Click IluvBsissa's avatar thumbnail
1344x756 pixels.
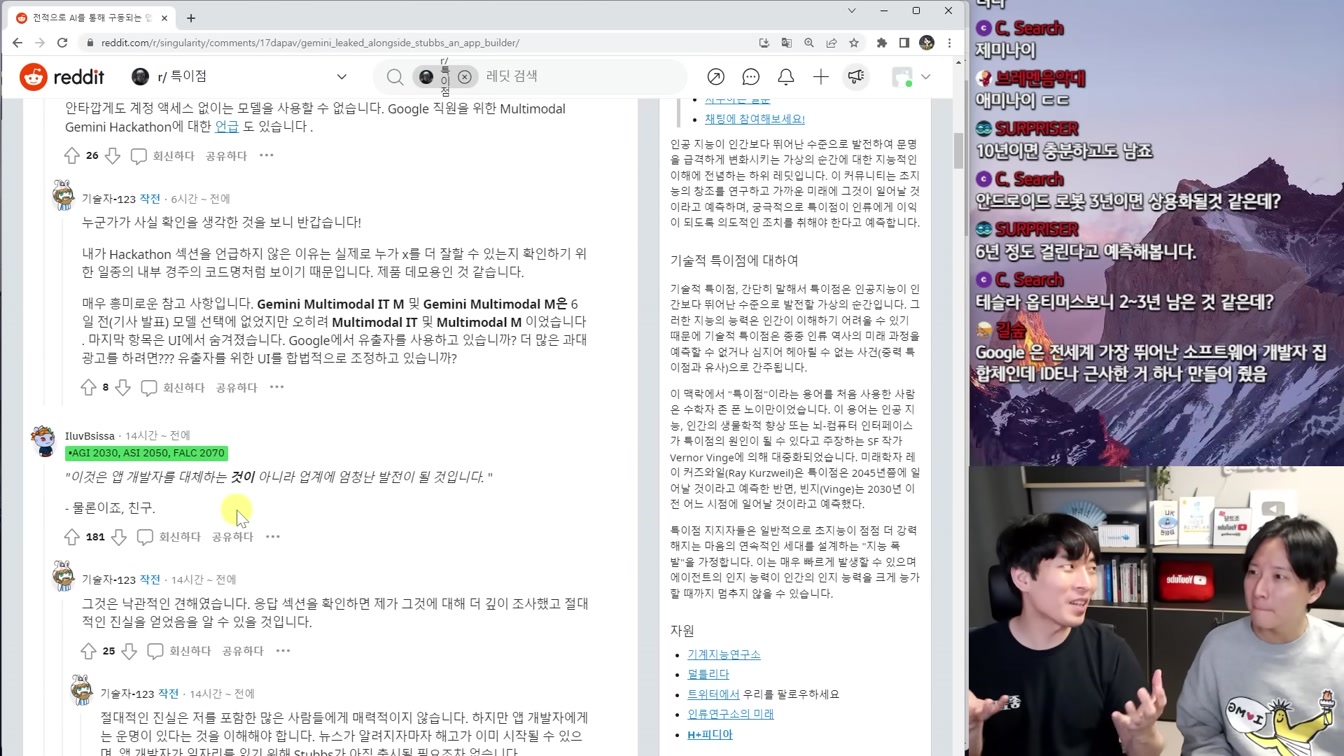[44, 440]
